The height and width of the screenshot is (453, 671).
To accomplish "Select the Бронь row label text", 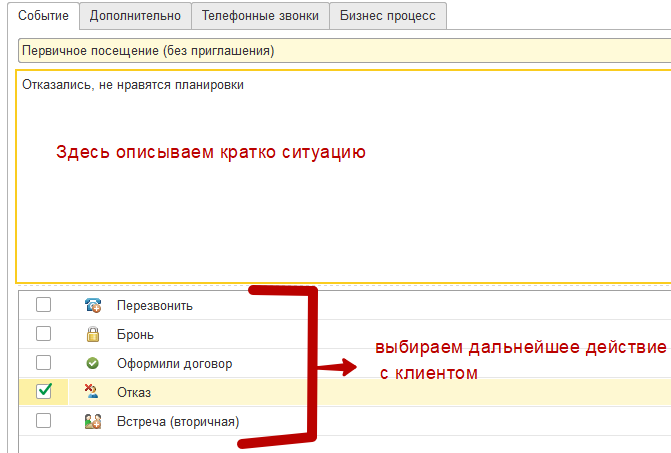I will (x=135, y=335).
